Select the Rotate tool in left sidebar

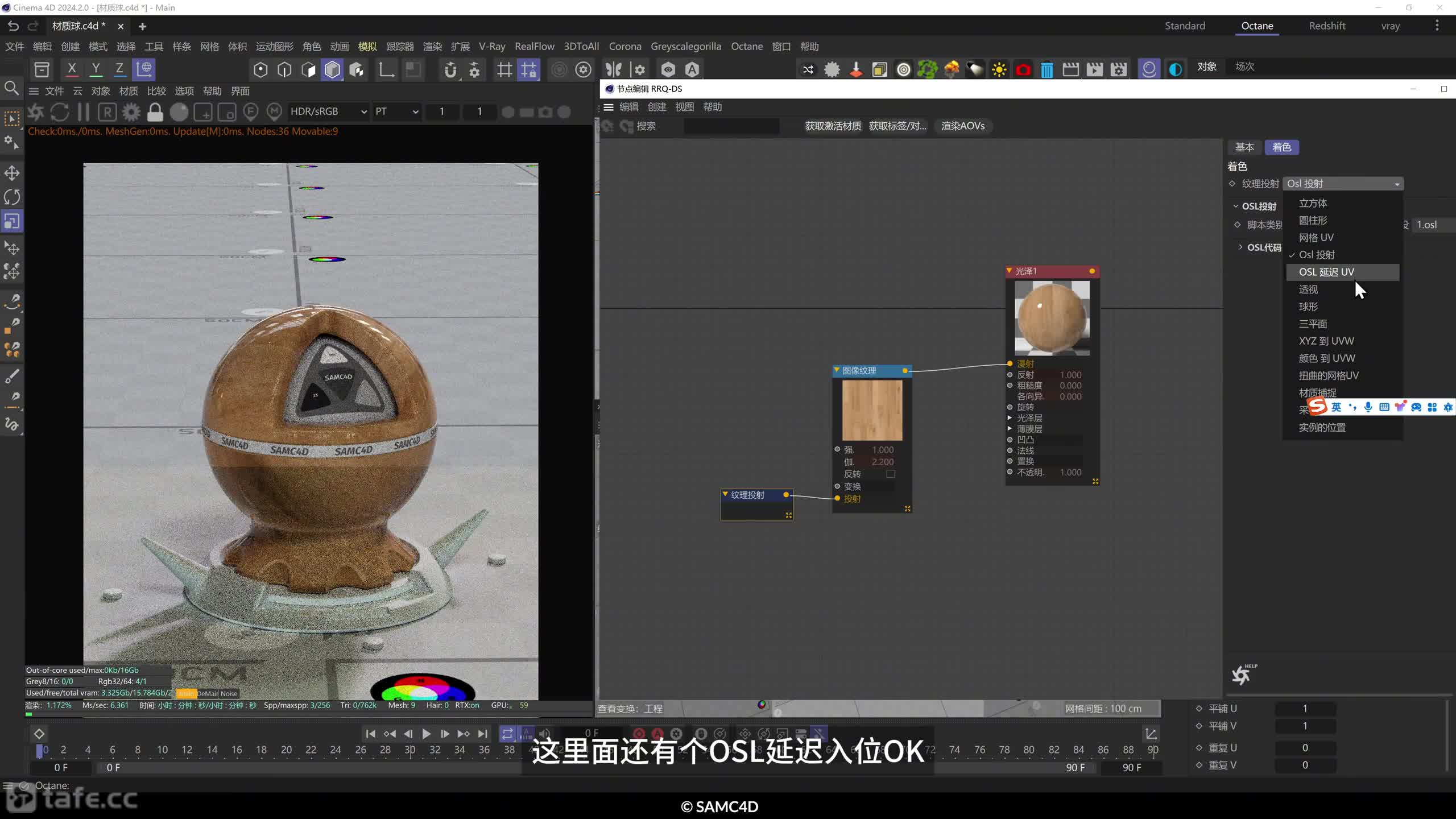[12, 197]
